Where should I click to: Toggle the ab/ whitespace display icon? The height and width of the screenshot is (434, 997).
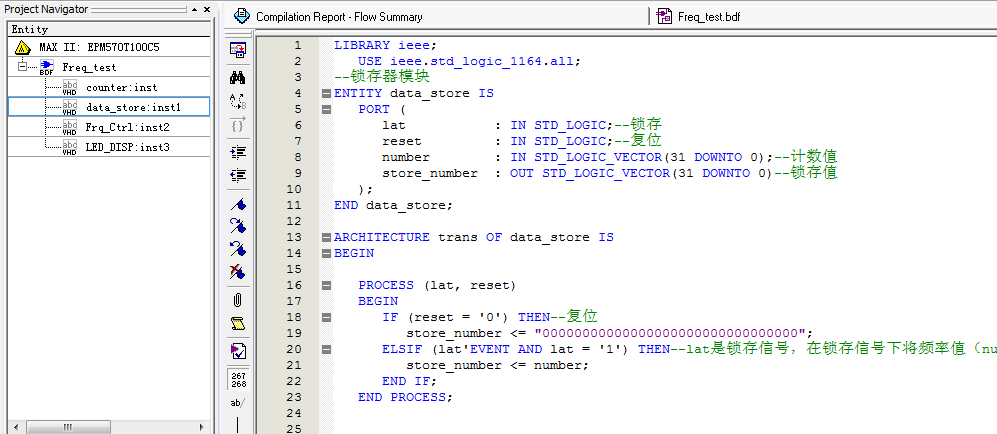[238, 403]
